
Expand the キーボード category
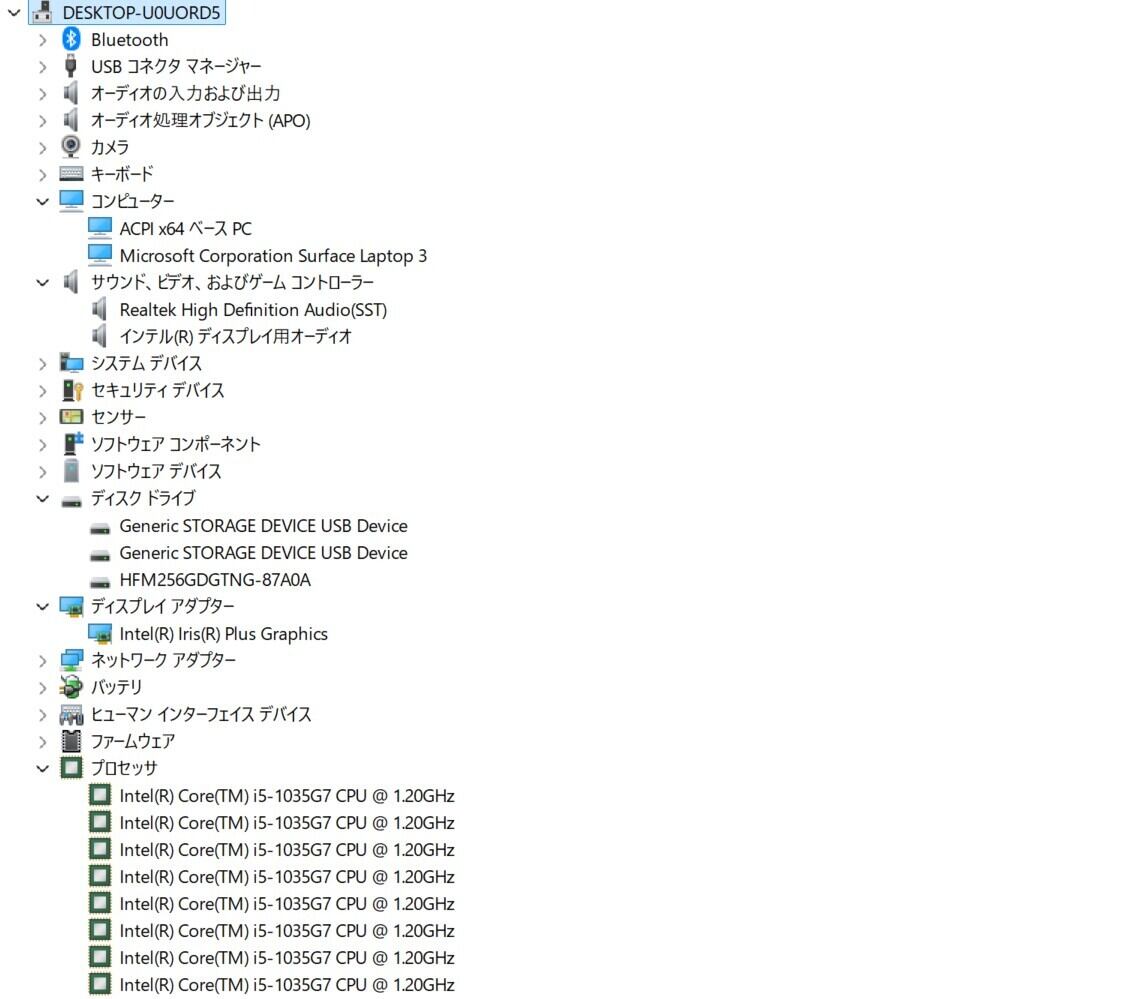[42, 175]
